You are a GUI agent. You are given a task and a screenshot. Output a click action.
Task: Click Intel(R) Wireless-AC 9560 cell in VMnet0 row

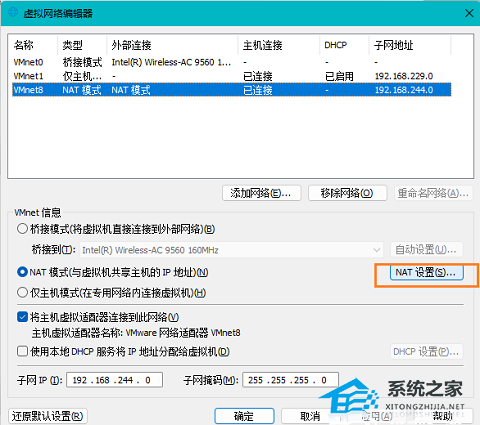click(171, 62)
